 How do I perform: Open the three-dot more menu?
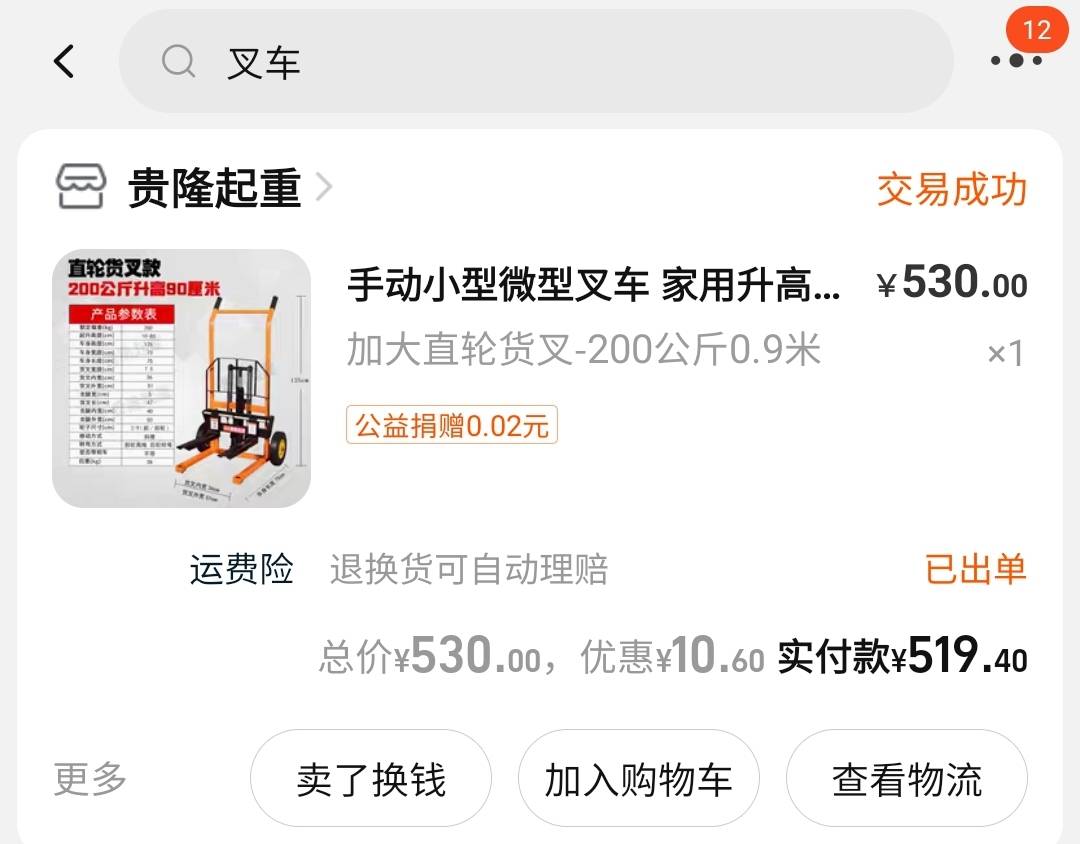coord(1016,61)
